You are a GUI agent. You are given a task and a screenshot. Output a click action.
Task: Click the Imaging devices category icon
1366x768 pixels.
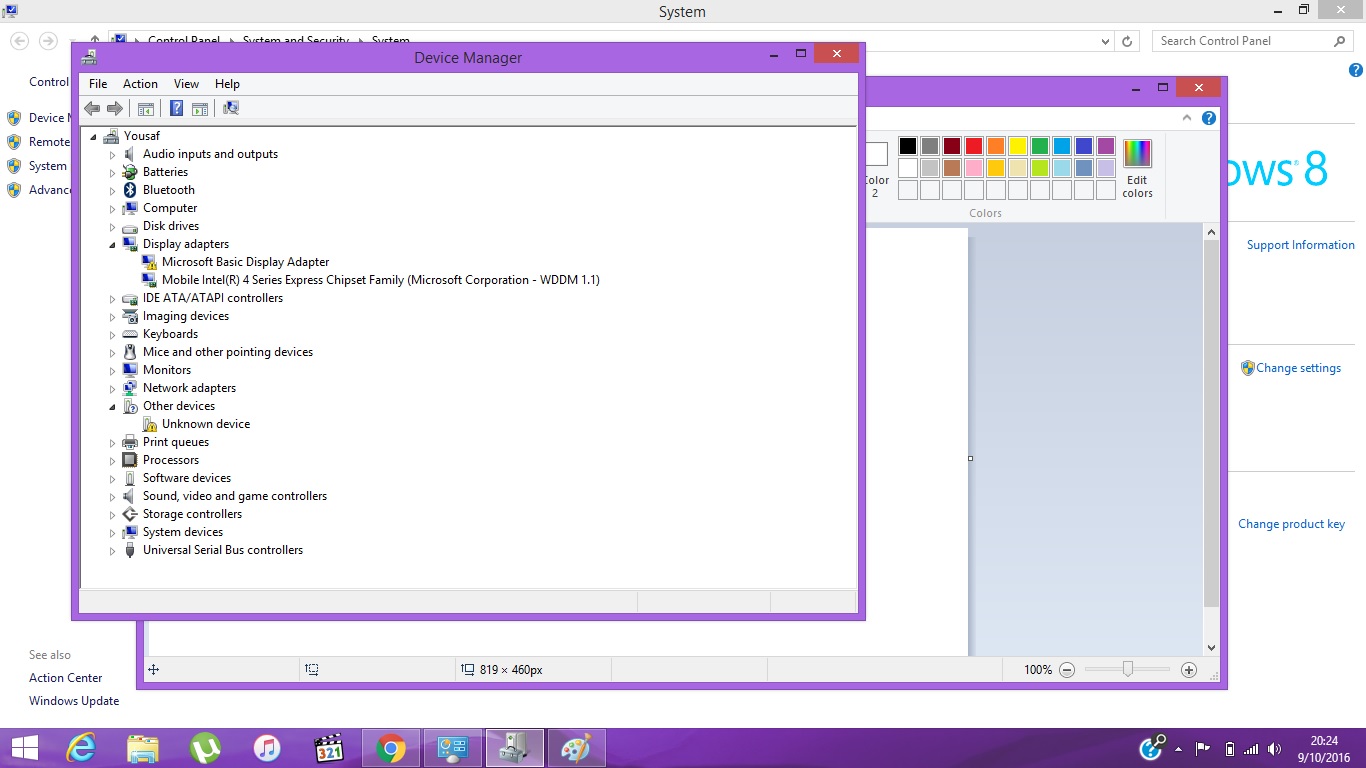[130, 316]
